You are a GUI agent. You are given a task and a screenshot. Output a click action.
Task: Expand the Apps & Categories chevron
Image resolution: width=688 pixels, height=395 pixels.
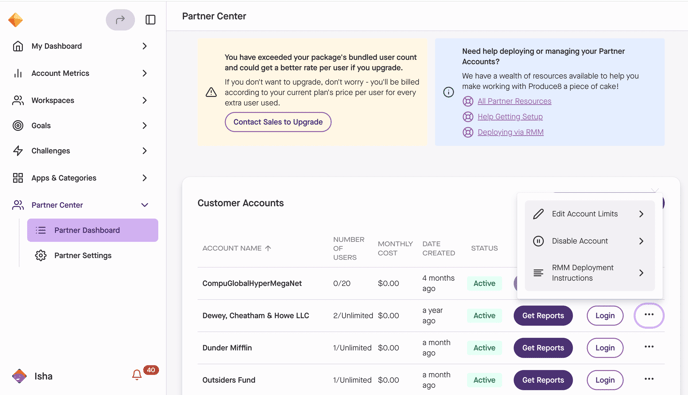[x=144, y=178]
